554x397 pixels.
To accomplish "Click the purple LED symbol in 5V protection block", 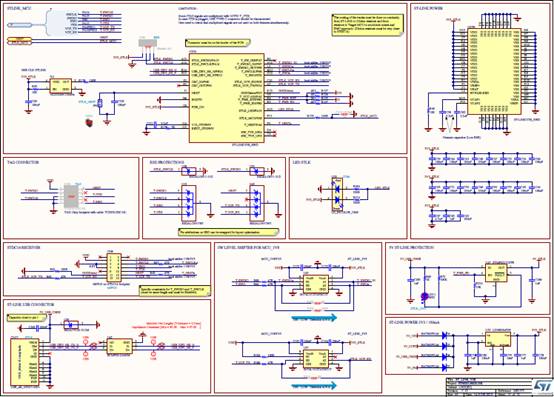I will tap(425, 296).
